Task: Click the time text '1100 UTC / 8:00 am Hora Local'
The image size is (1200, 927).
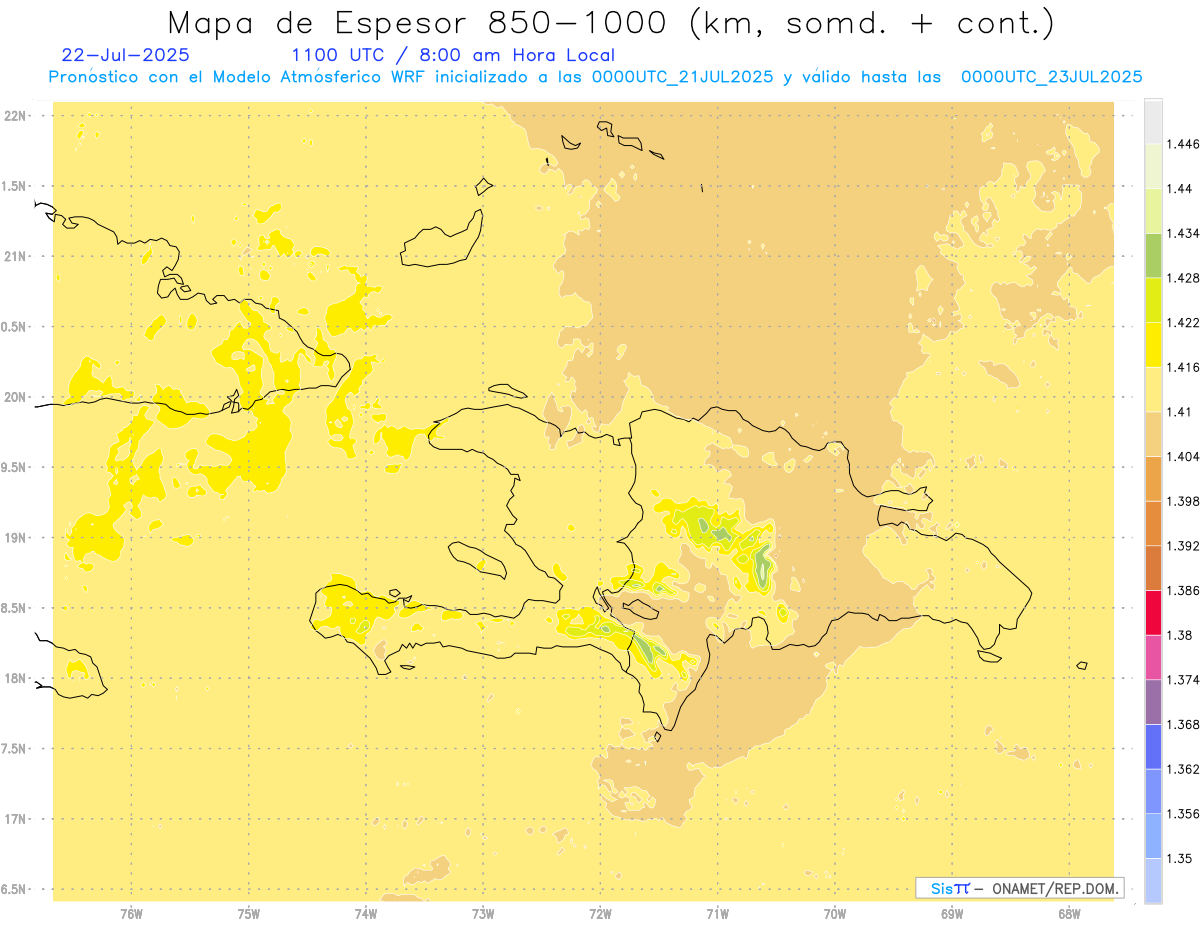Action: [x=453, y=55]
